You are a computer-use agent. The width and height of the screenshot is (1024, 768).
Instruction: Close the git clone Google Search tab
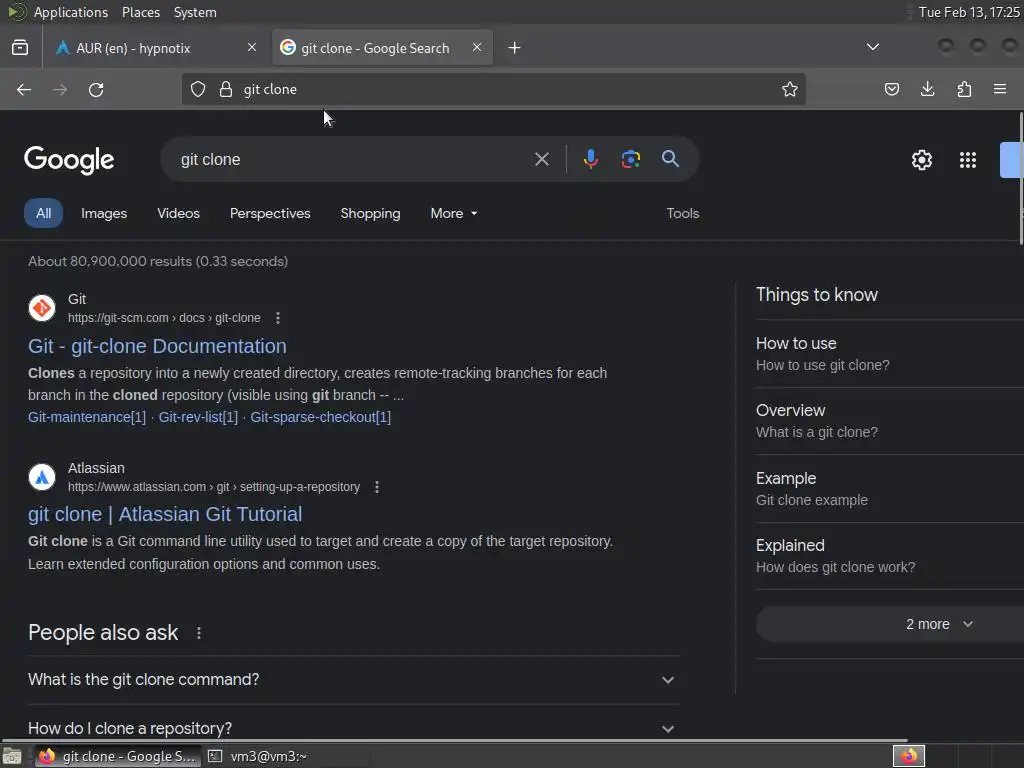(477, 48)
